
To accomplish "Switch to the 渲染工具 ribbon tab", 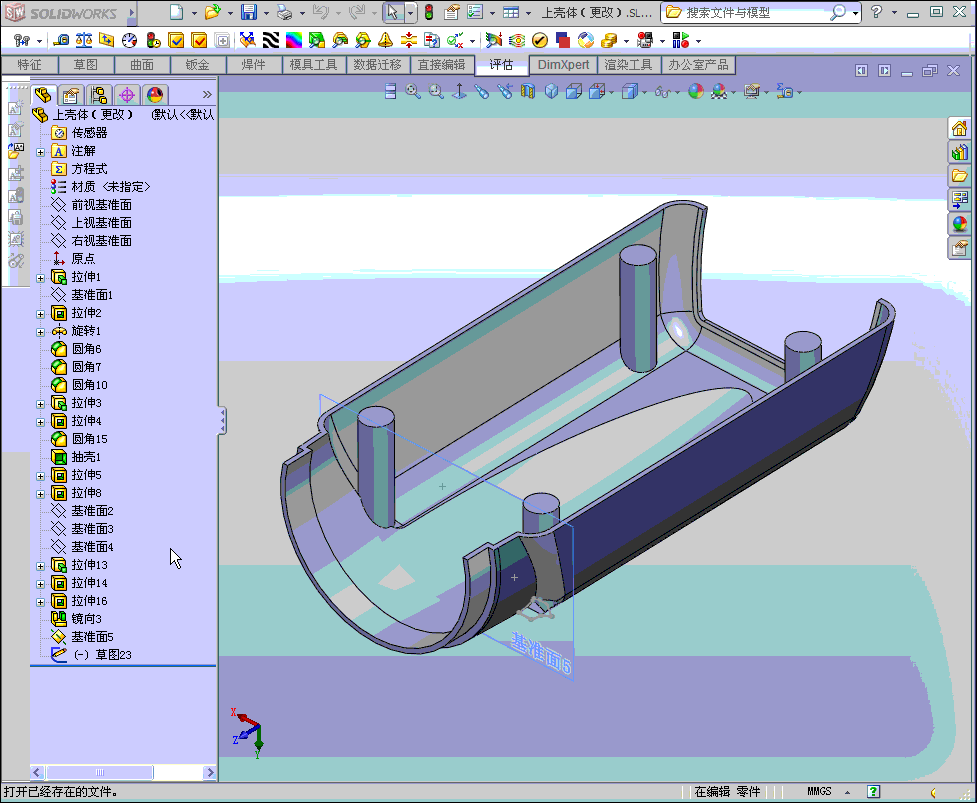I will (628, 65).
